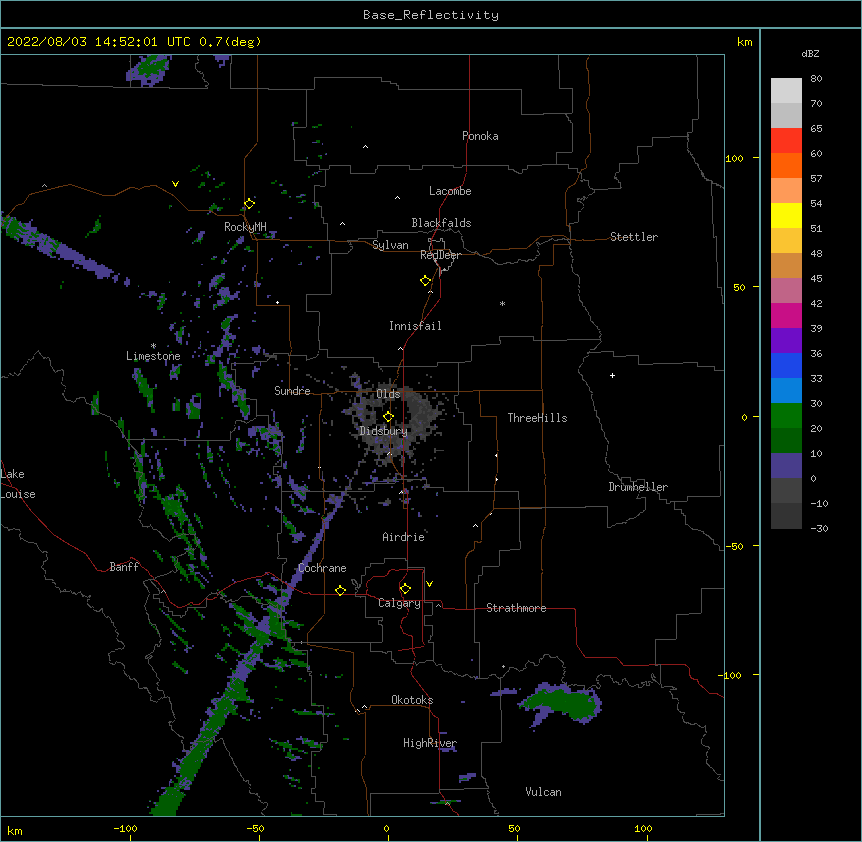Click the Innisfail town label

click(415, 326)
